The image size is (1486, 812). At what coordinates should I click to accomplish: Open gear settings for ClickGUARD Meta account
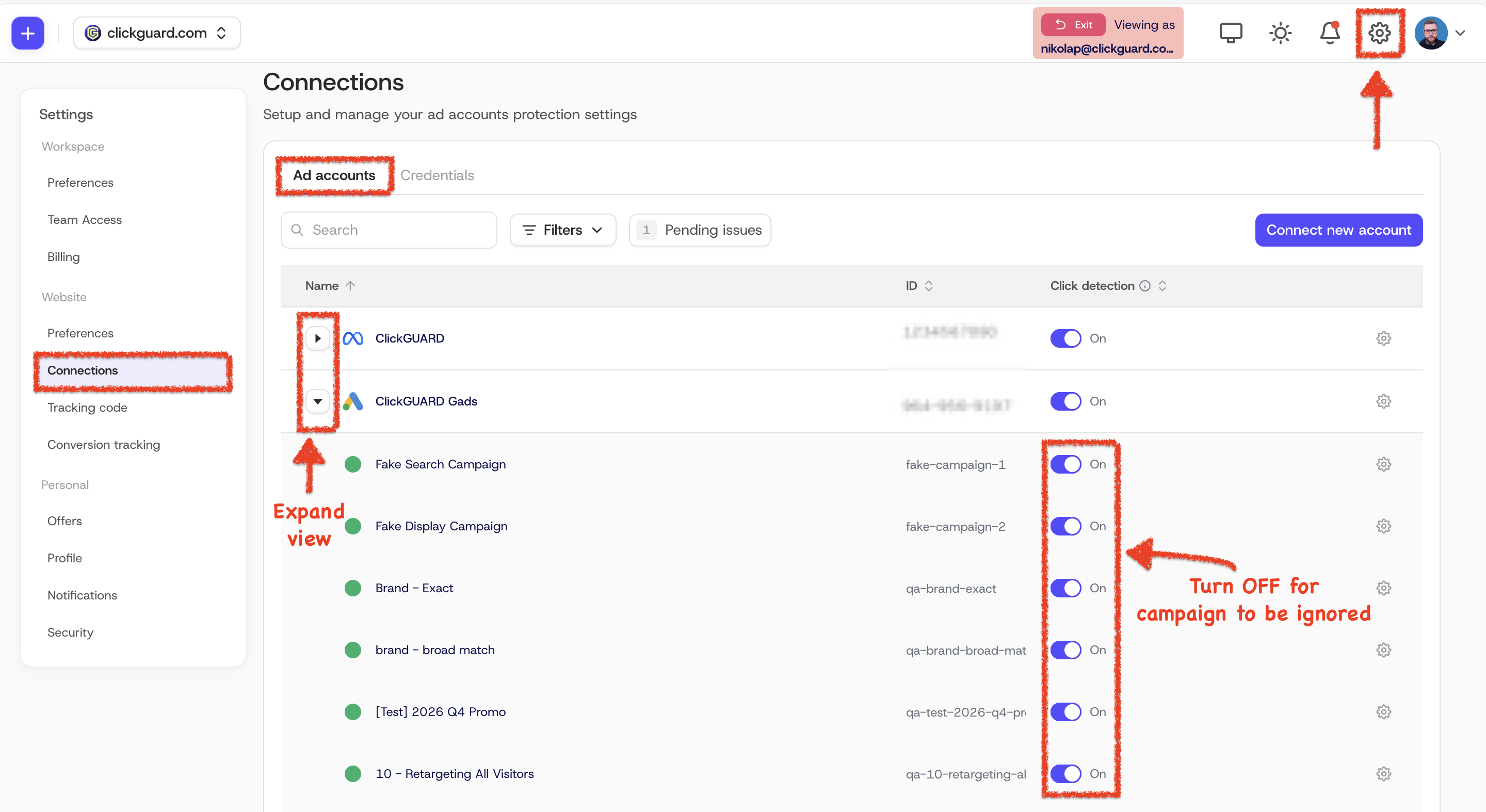point(1383,338)
